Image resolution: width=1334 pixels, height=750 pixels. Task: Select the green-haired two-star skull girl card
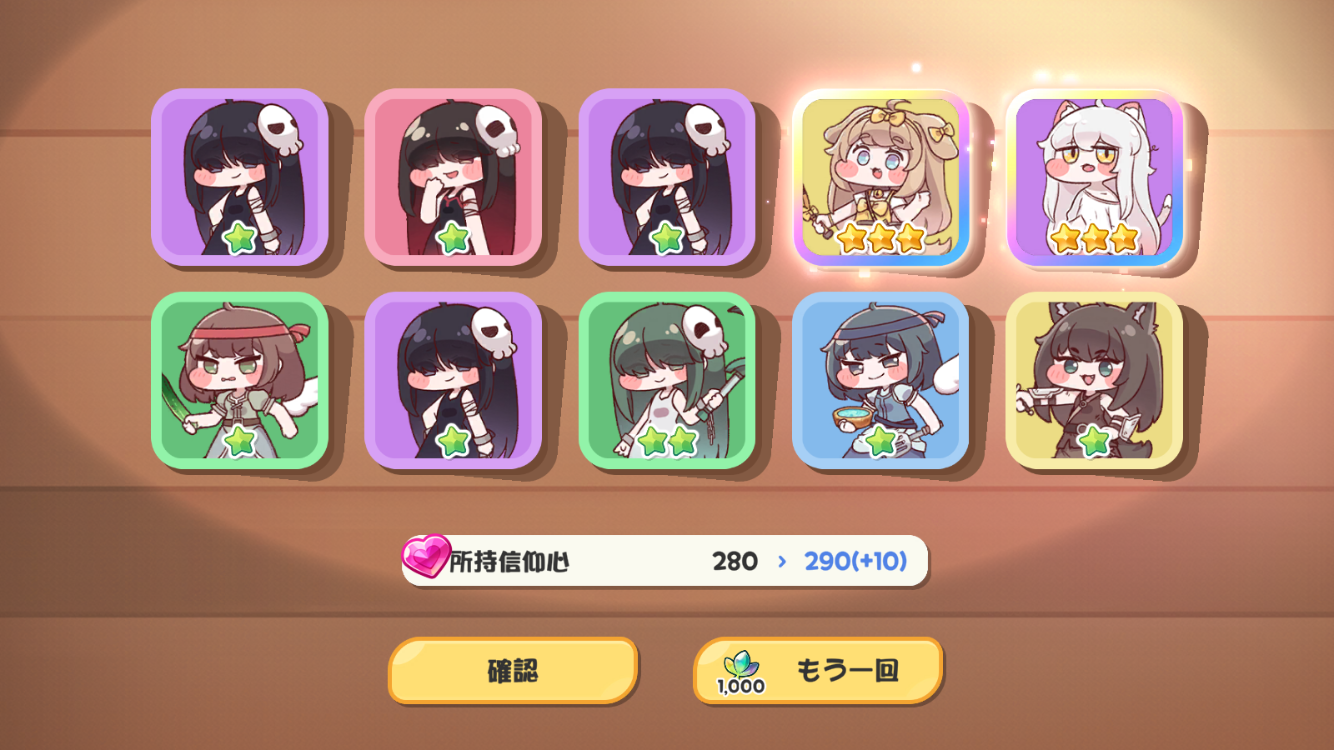point(666,380)
